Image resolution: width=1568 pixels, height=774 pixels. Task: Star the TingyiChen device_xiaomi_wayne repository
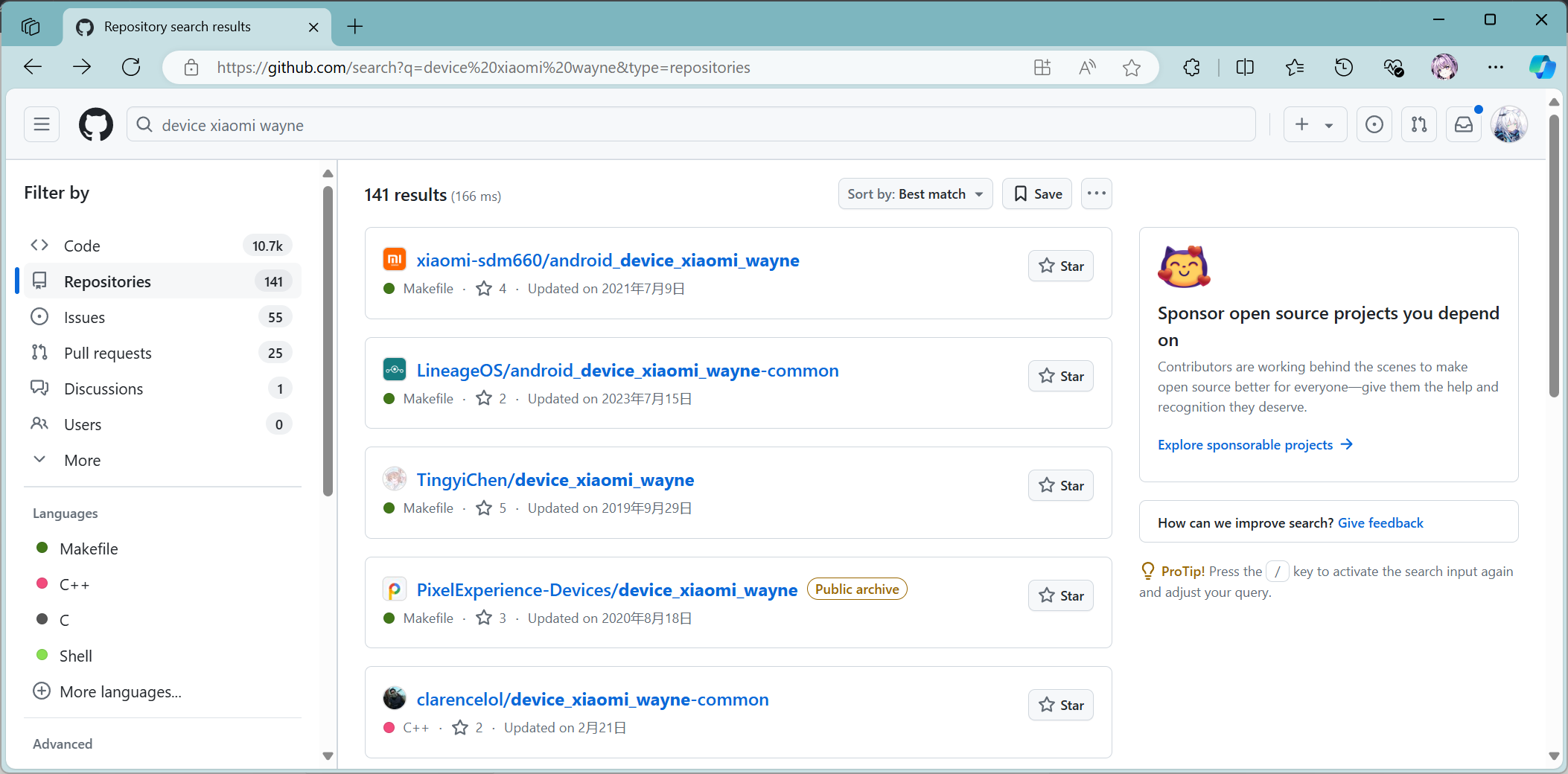point(1061,485)
